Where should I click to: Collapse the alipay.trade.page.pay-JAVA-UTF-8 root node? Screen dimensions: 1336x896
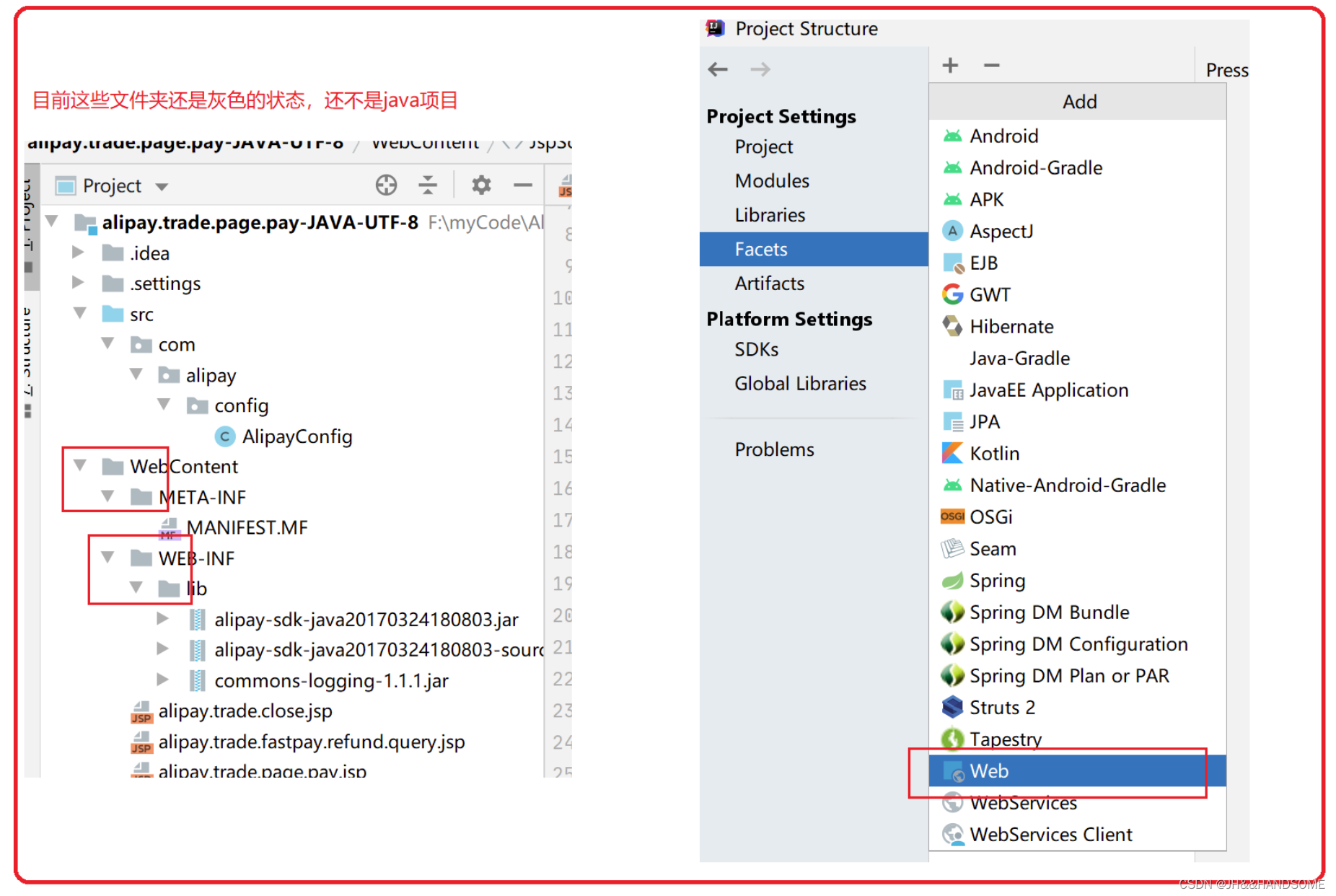click(x=52, y=221)
